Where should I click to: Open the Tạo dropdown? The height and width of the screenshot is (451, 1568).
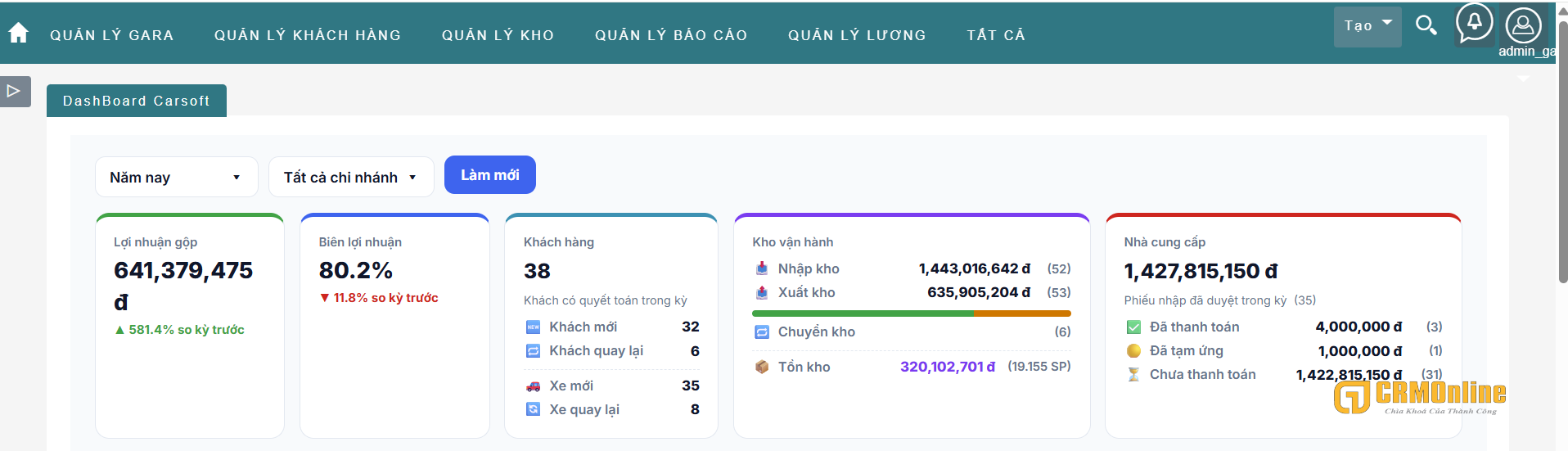[1367, 26]
